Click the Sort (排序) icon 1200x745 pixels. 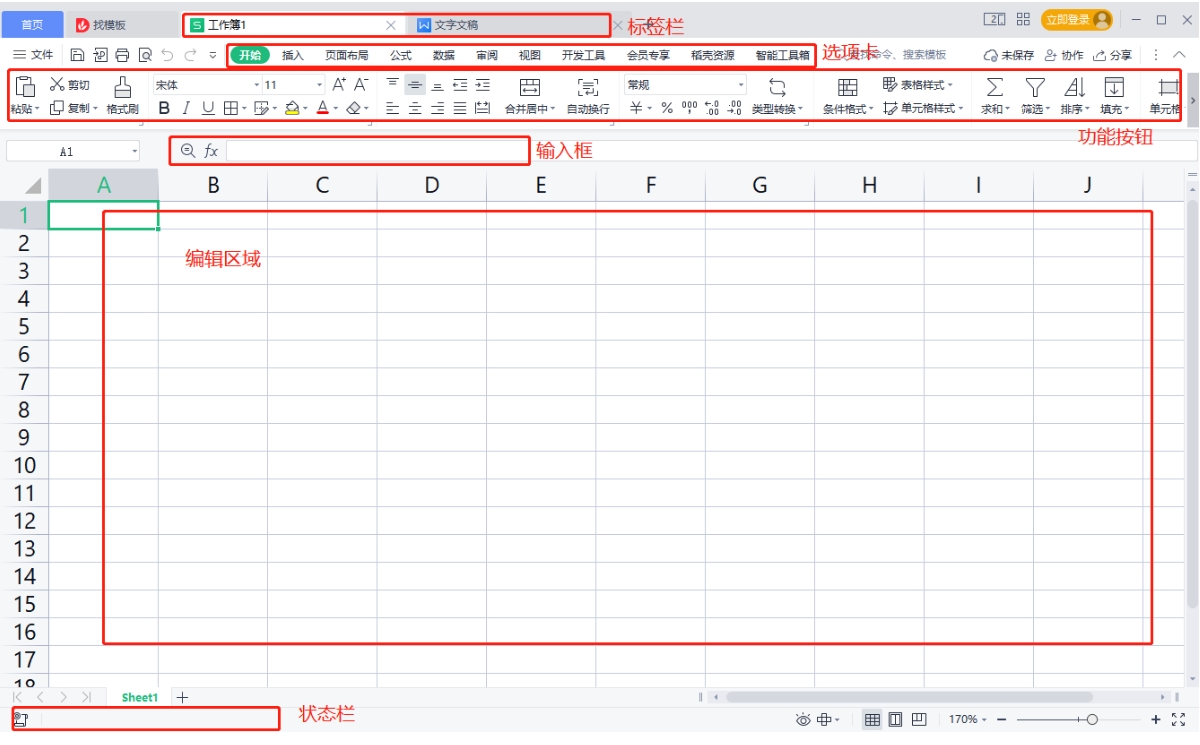[x=1073, y=89]
